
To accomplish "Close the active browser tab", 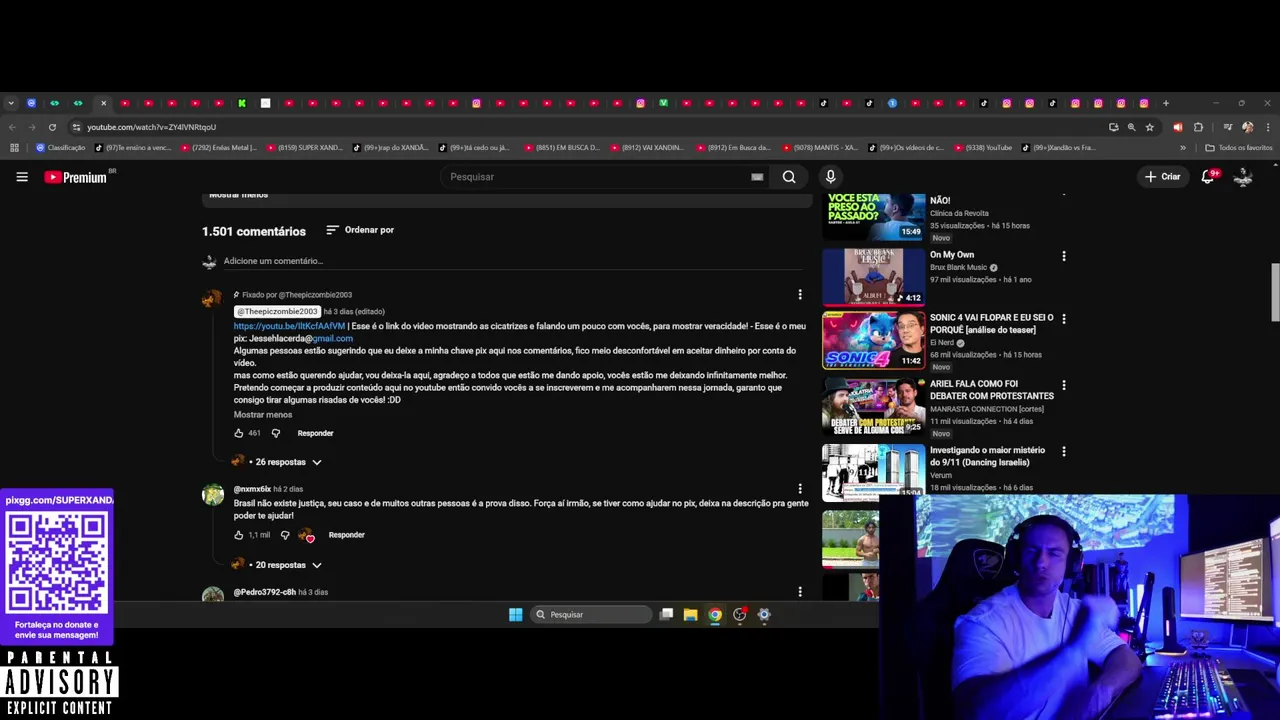I will [103, 103].
